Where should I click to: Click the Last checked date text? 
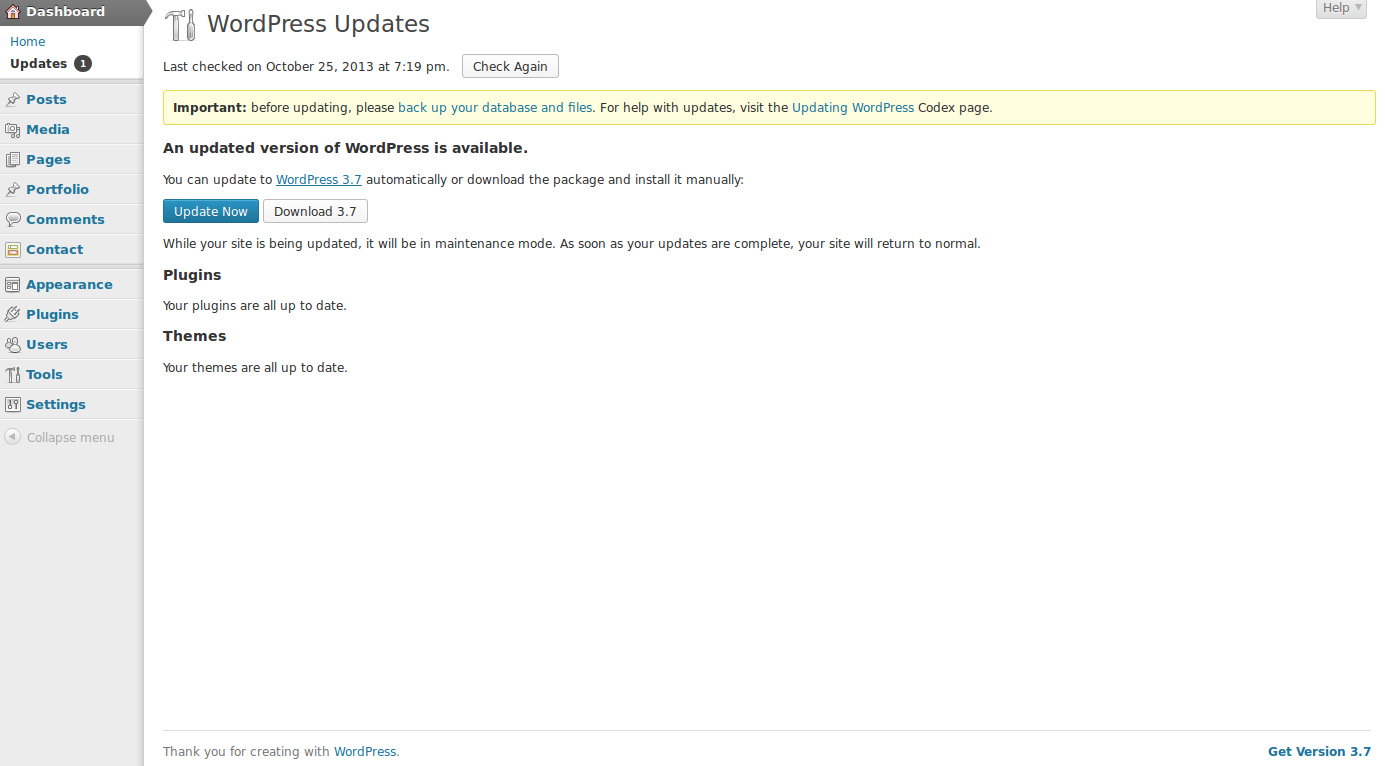coord(306,67)
